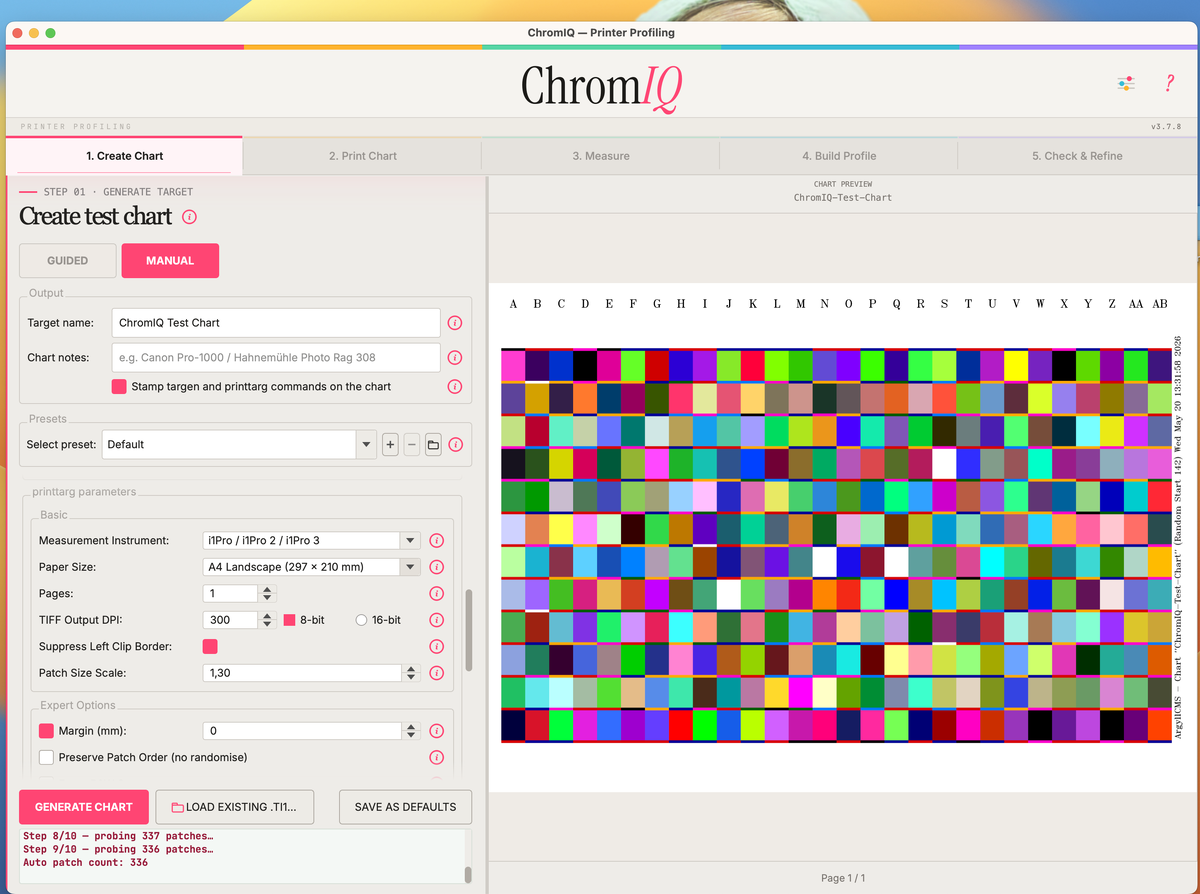The width and height of the screenshot is (1200, 894).
Task: Adjust the Margin stepper arrows
Action: [412, 731]
